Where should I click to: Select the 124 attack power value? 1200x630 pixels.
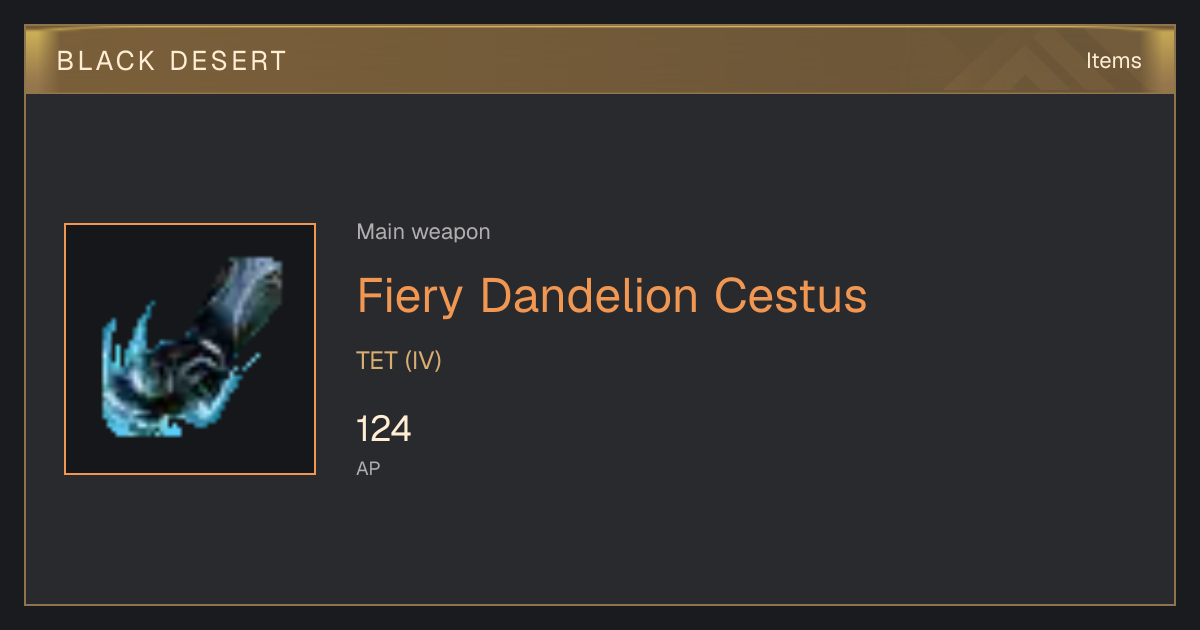(x=384, y=429)
